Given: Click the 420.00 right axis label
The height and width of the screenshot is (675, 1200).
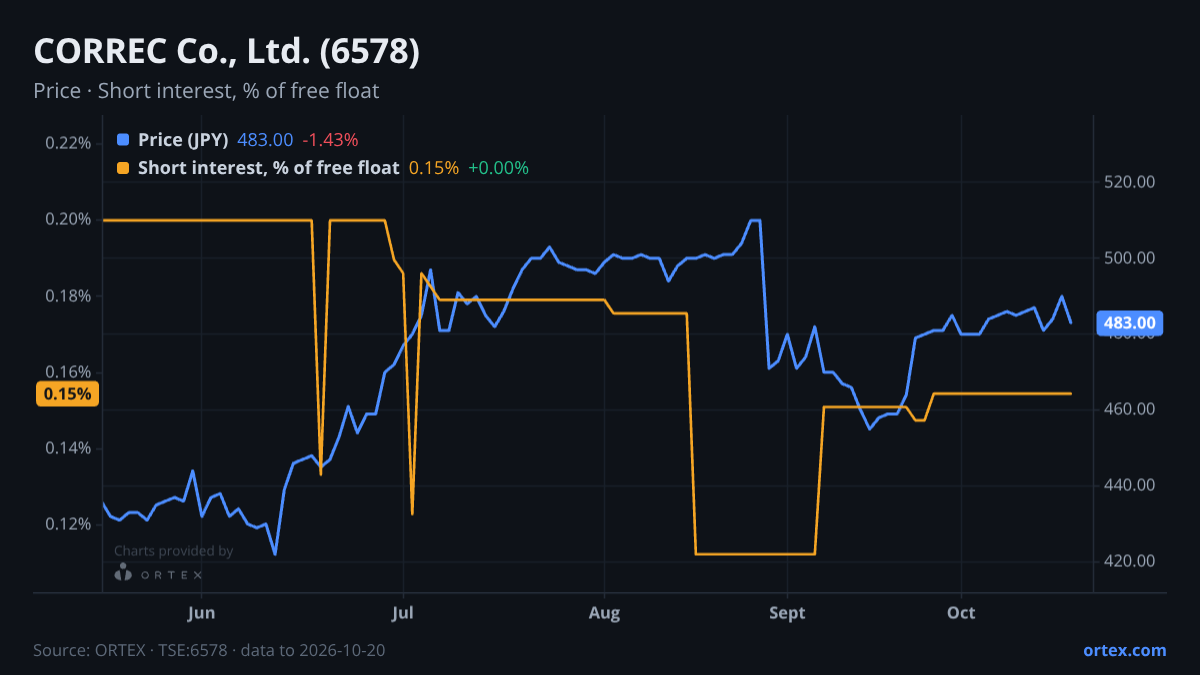Looking at the screenshot, I should pos(1130,561).
